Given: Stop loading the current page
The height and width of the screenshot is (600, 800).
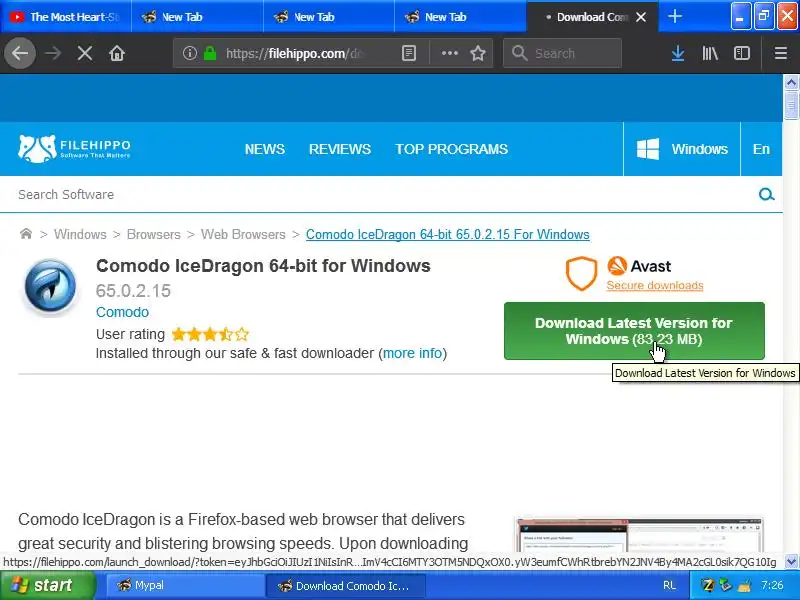Looking at the screenshot, I should point(85,53).
